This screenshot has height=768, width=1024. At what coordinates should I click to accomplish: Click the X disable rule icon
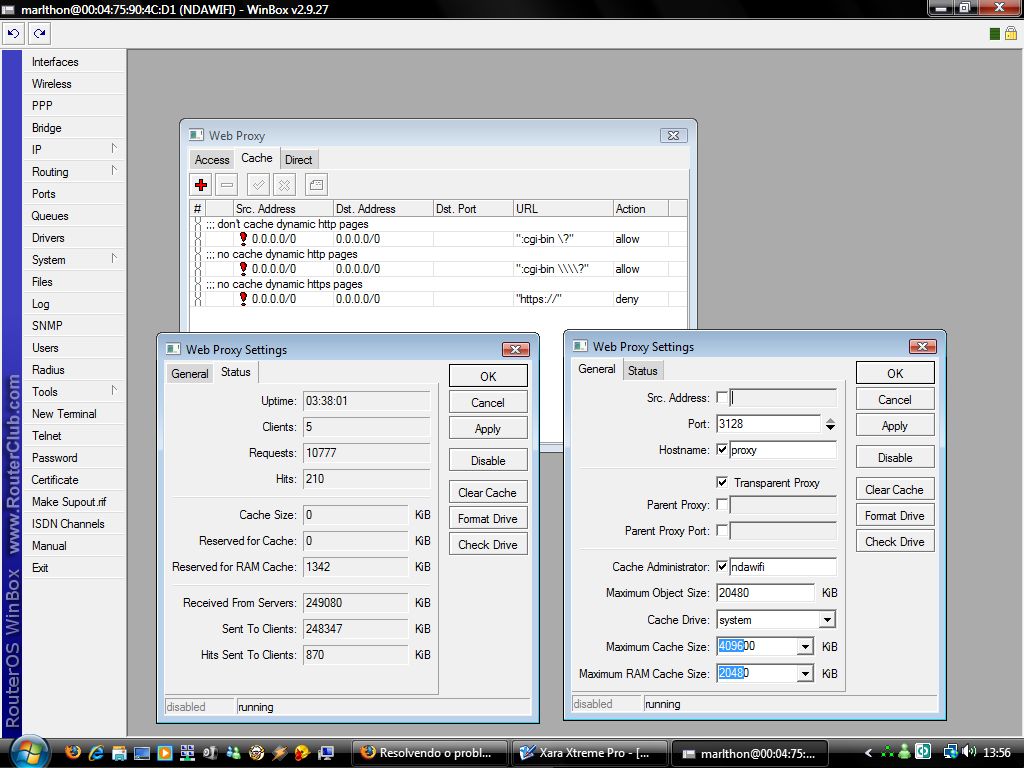point(284,185)
